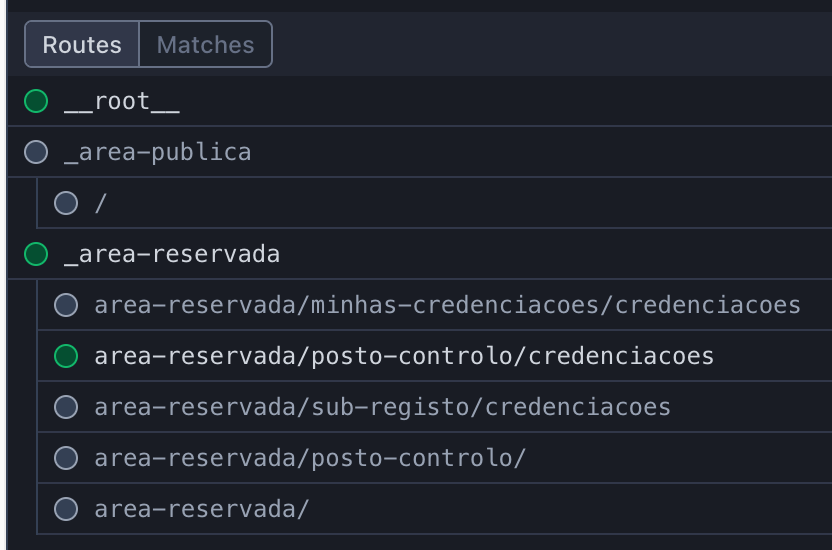The width and height of the screenshot is (832, 550).
Task: Open the _area-reservada layout route
Action: pos(171,254)
